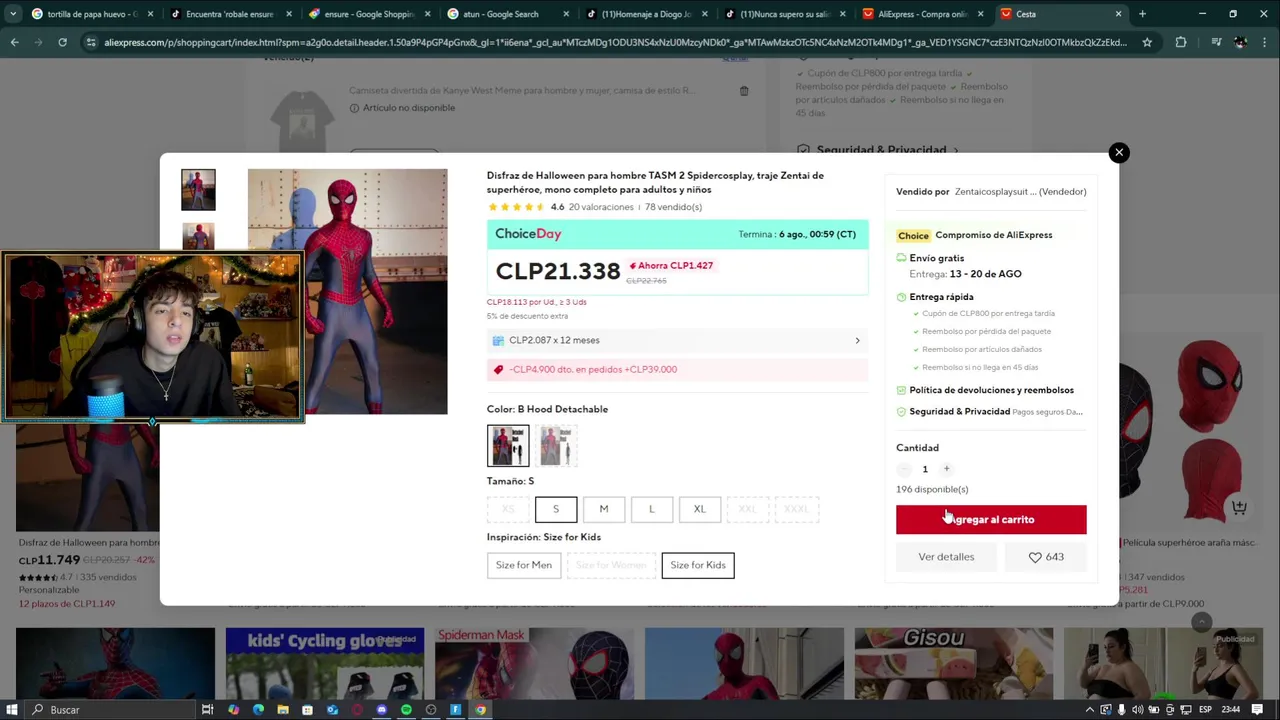The image size is (1280, 720).
Task: Select size L option
Action: 652,509
